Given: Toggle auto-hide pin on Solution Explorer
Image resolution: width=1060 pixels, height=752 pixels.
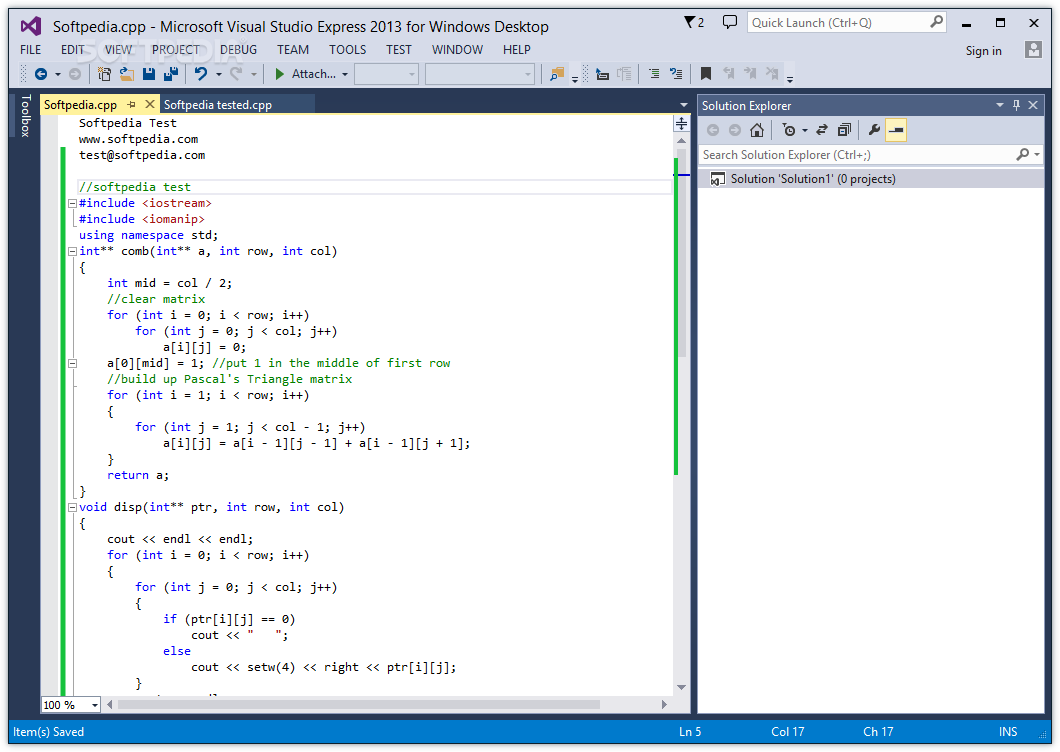Looking at the screenshot, I should 1016,105.
